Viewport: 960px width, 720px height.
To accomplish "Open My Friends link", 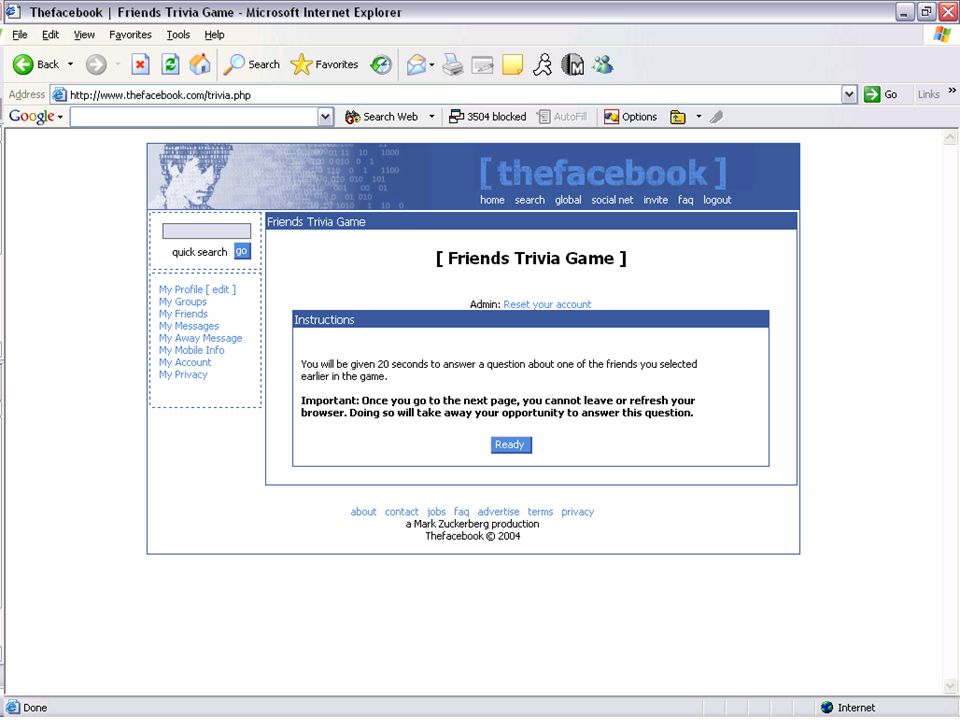I will 183,313.
